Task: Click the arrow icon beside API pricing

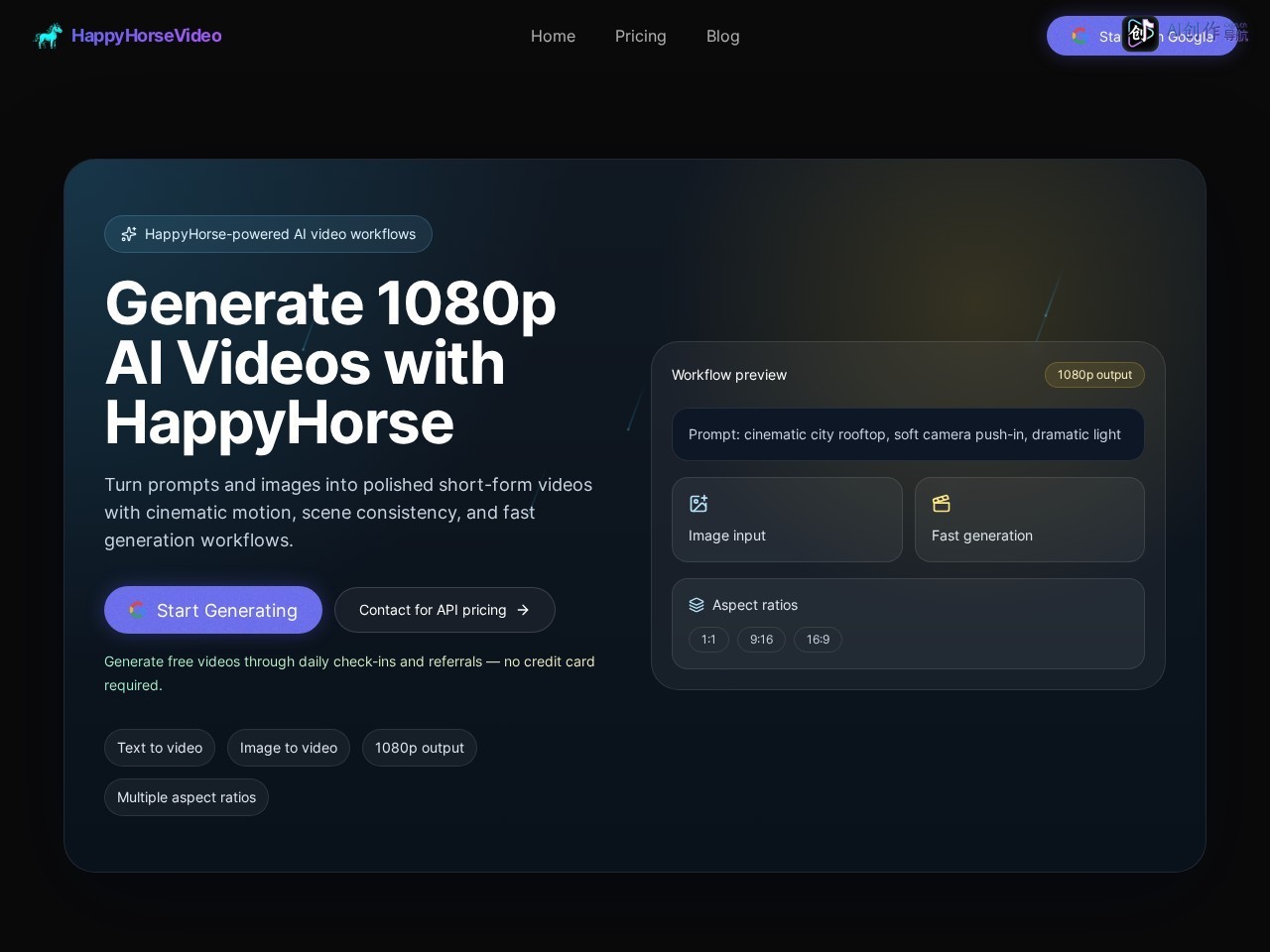Action: pyautogui.click(x=523, y=610)
